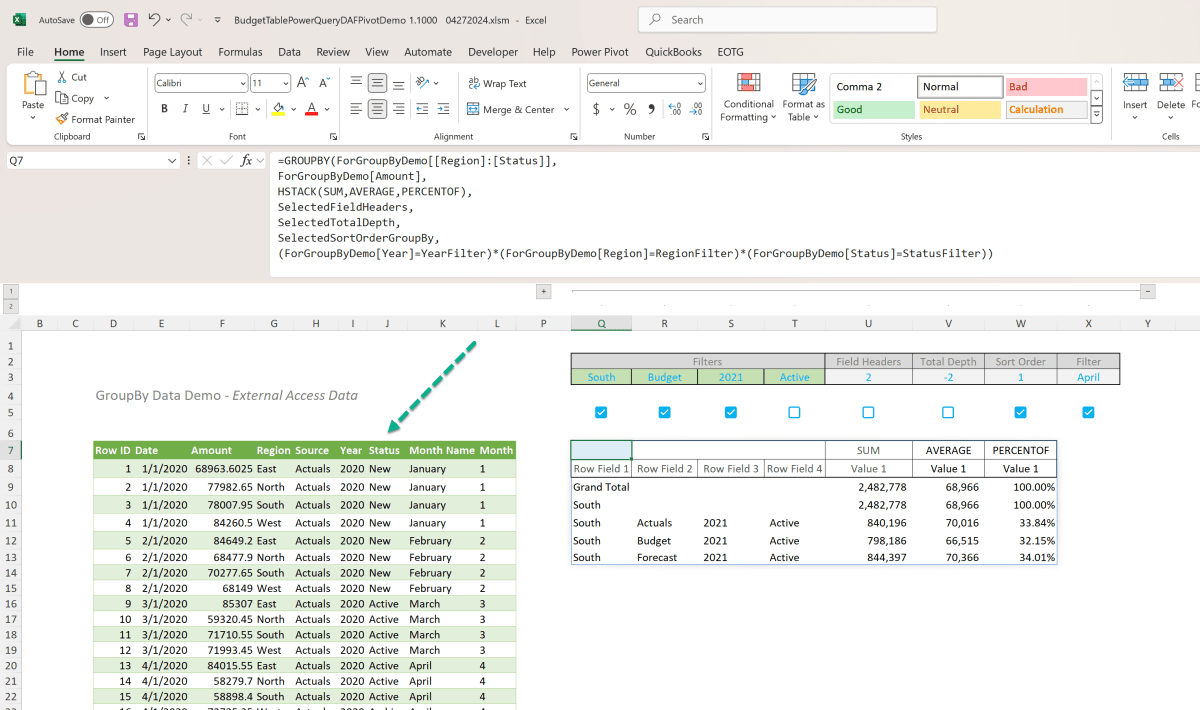1200x710 pixels.
Task: Check the empty checkbox under Active filter
Action: tap(794, 412)
